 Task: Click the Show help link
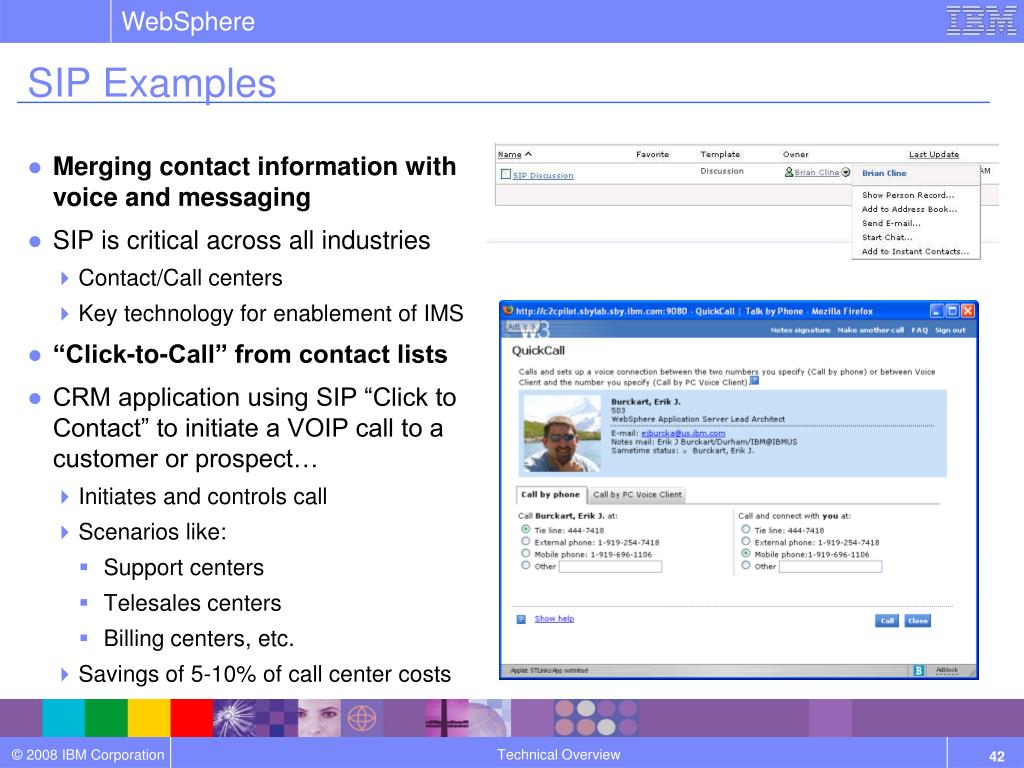[x=554, y=618]
